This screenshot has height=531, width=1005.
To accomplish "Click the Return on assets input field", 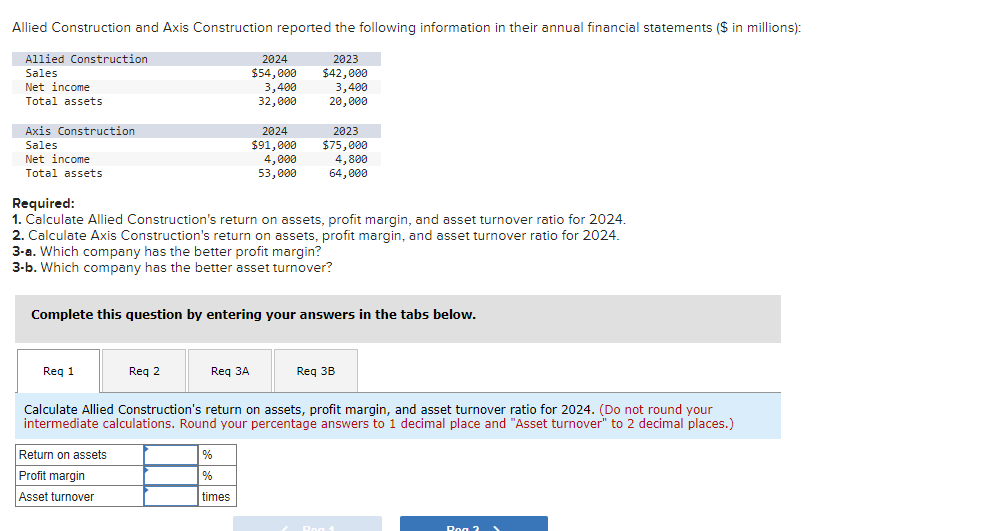I will pyautogui.click(x=171, y=455).
